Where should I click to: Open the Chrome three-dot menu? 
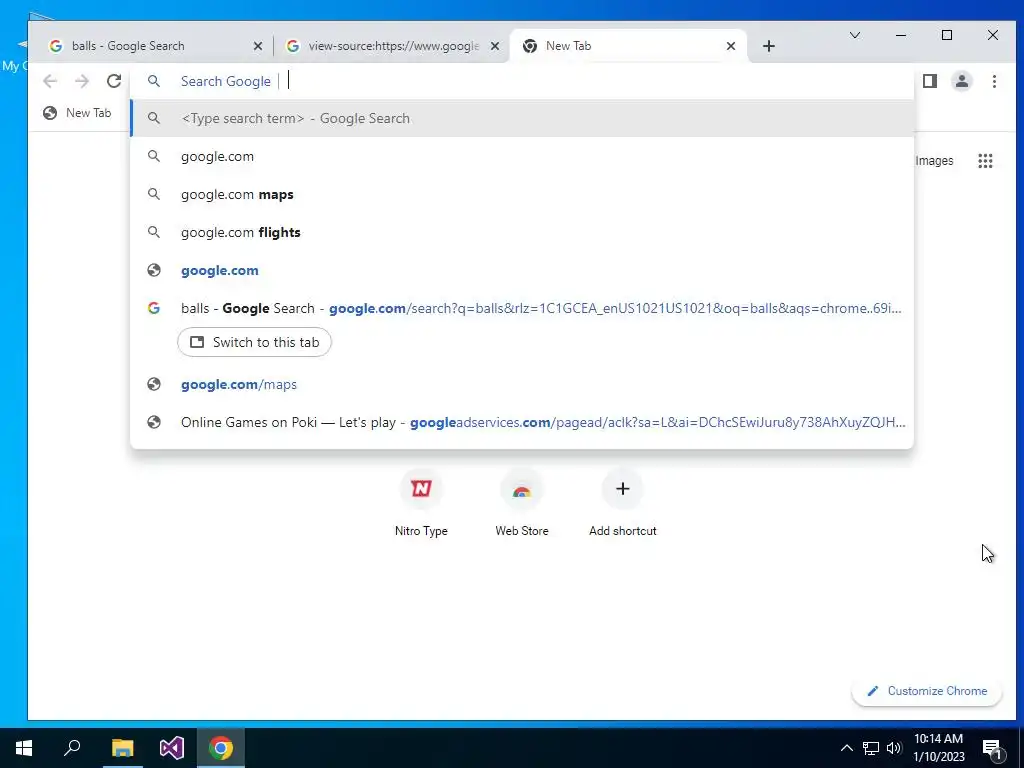[x=994, y=81]
